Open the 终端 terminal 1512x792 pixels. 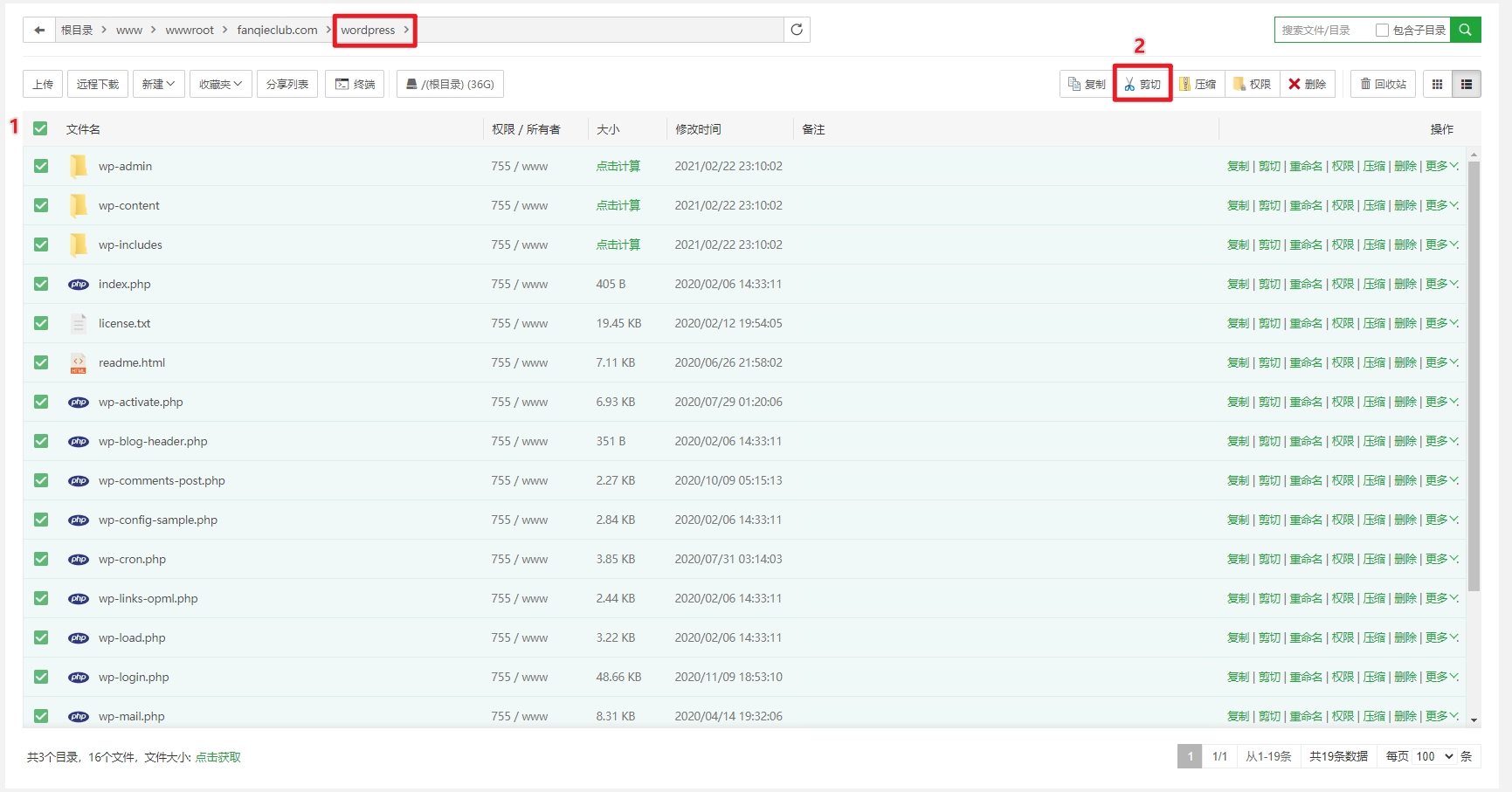355,84
